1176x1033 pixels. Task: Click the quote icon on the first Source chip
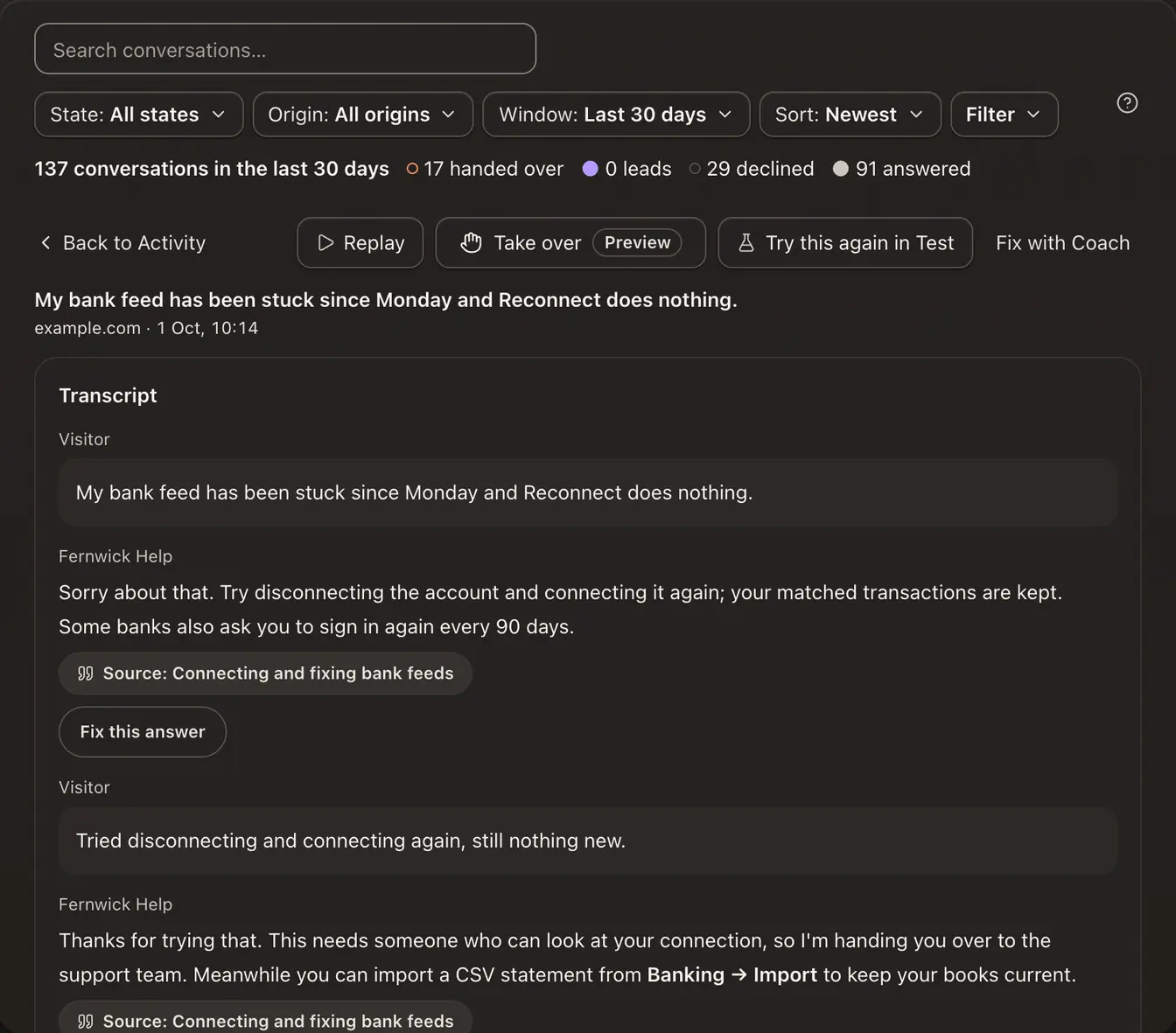[x=85, y=674]
